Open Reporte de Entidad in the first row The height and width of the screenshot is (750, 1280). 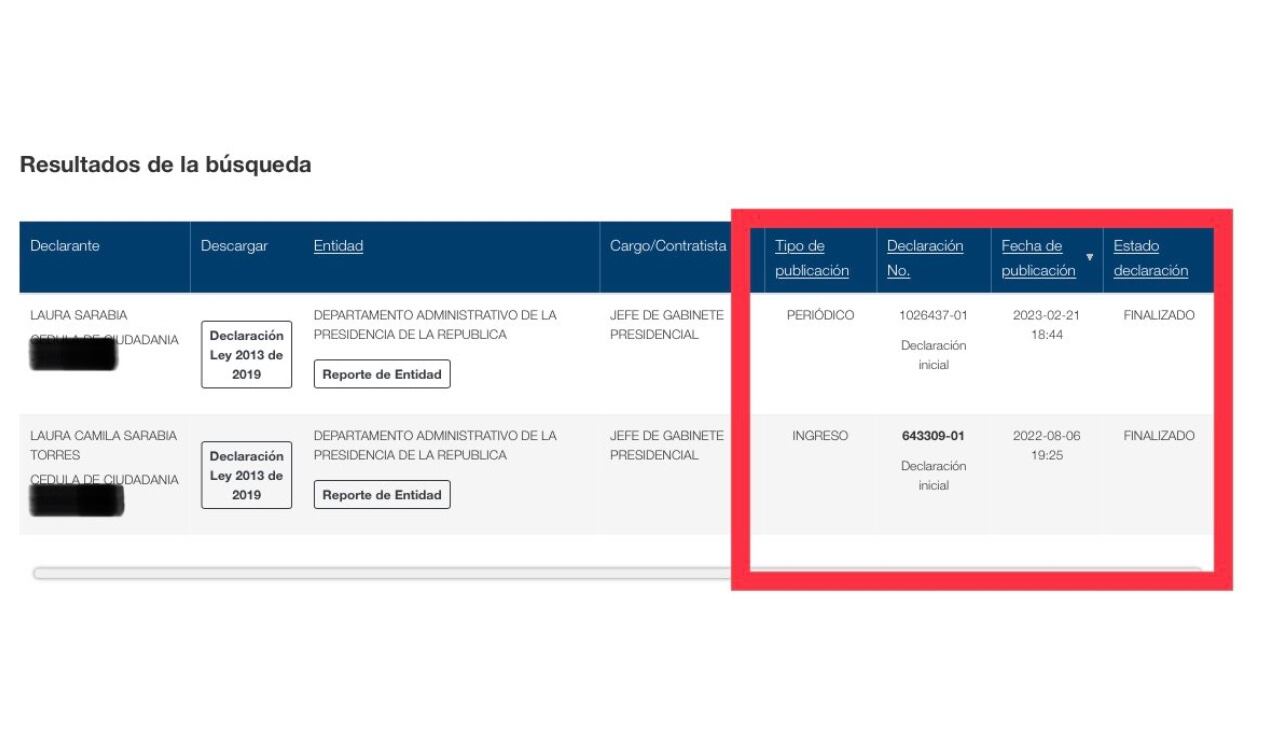[x=381, y=374]
